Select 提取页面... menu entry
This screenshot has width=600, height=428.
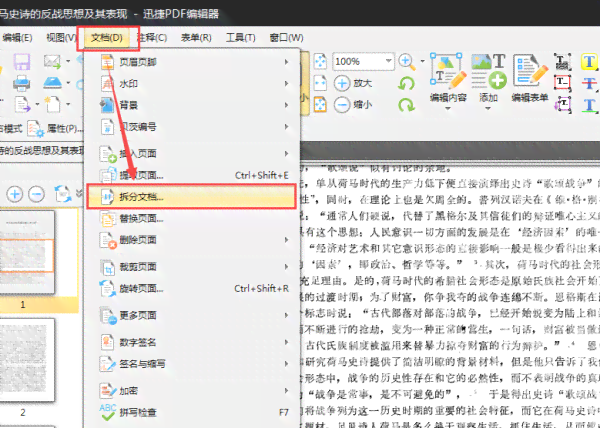(x=191, y=176)
